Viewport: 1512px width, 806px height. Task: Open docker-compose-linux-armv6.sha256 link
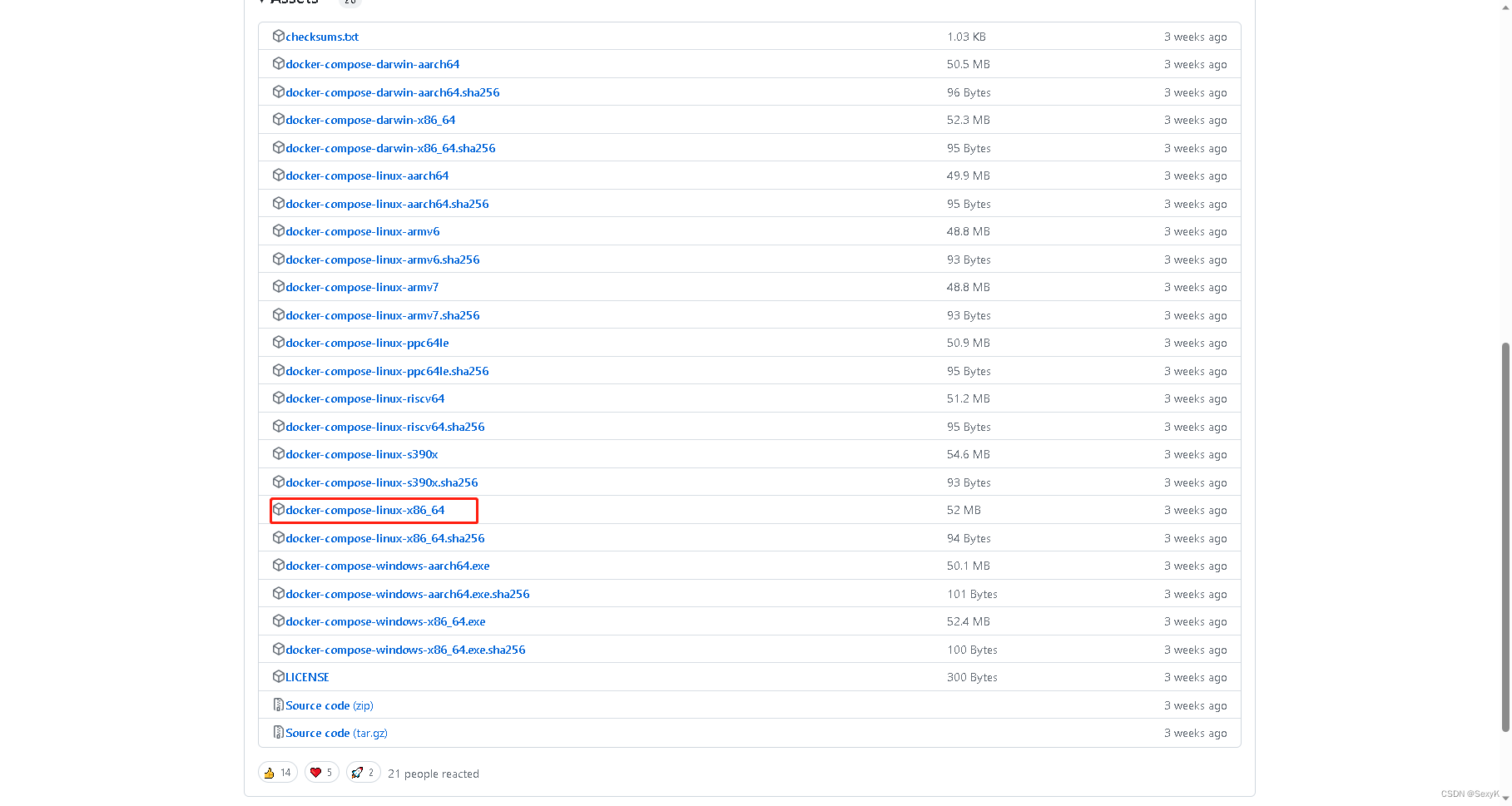pos(383,260)
